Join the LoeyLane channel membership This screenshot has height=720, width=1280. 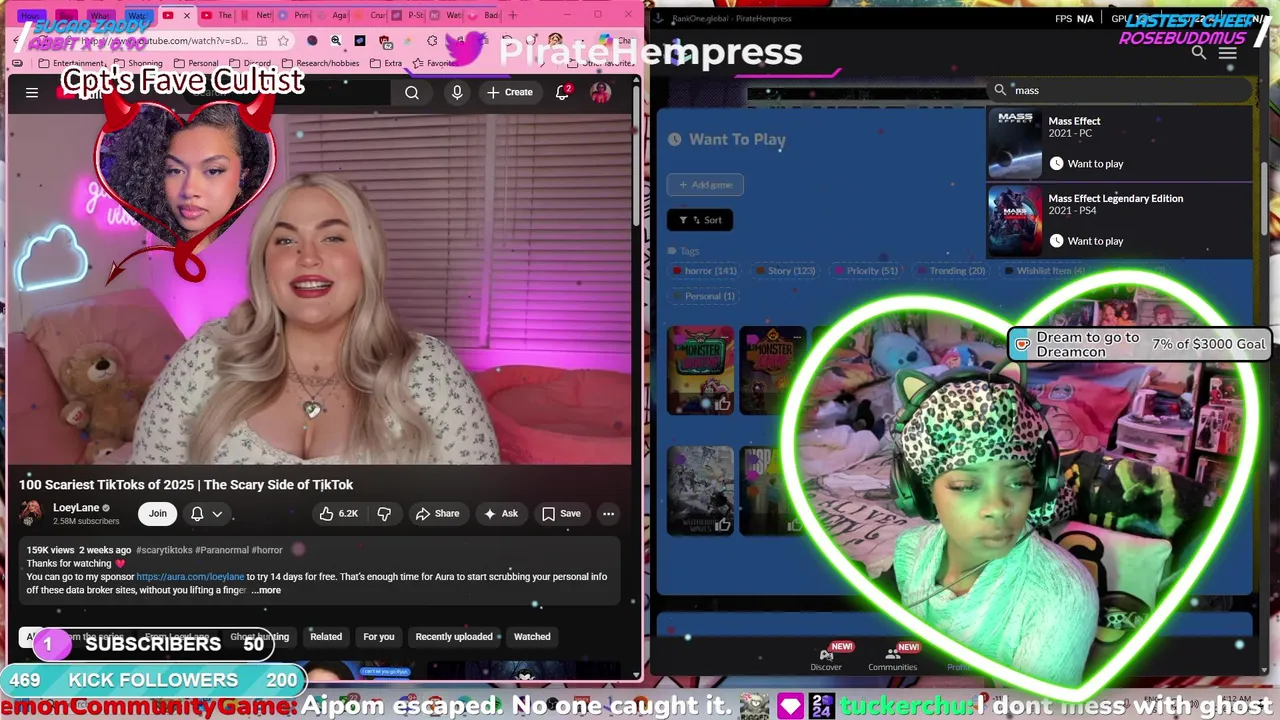click(x=158, y=513)
